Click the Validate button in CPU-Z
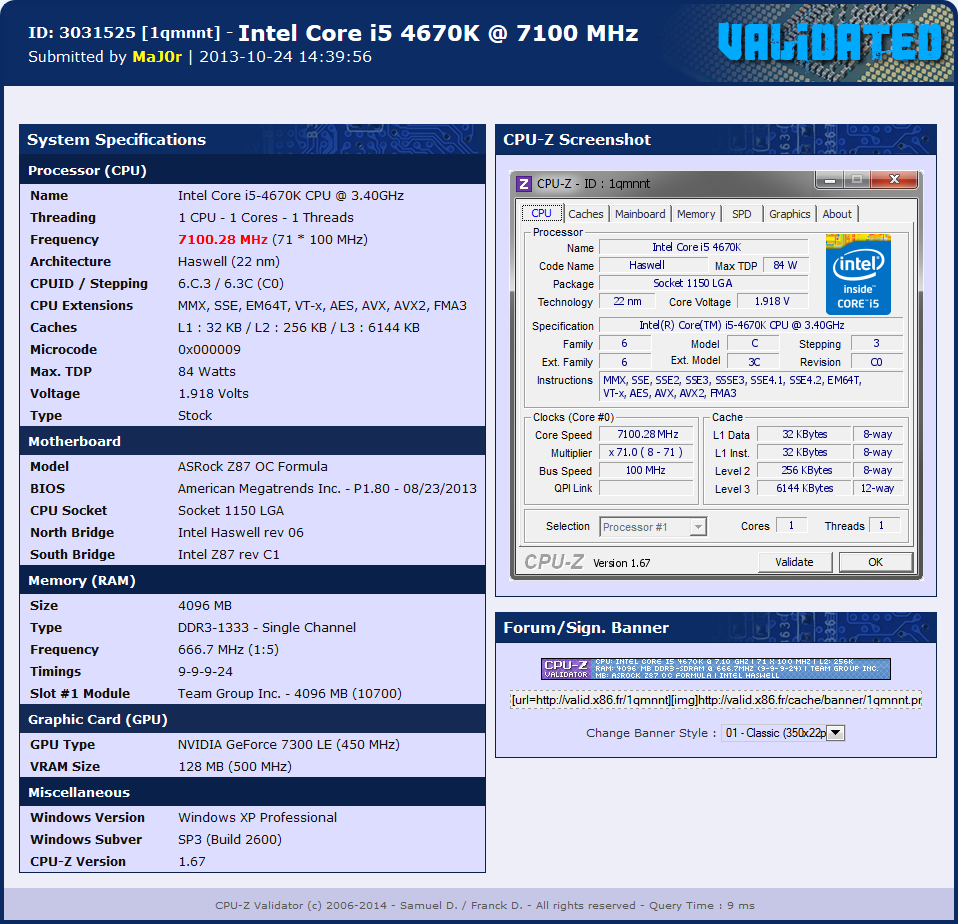Viewport: 958px width, 924px height. pyautogui.click(x=794, y=562)
